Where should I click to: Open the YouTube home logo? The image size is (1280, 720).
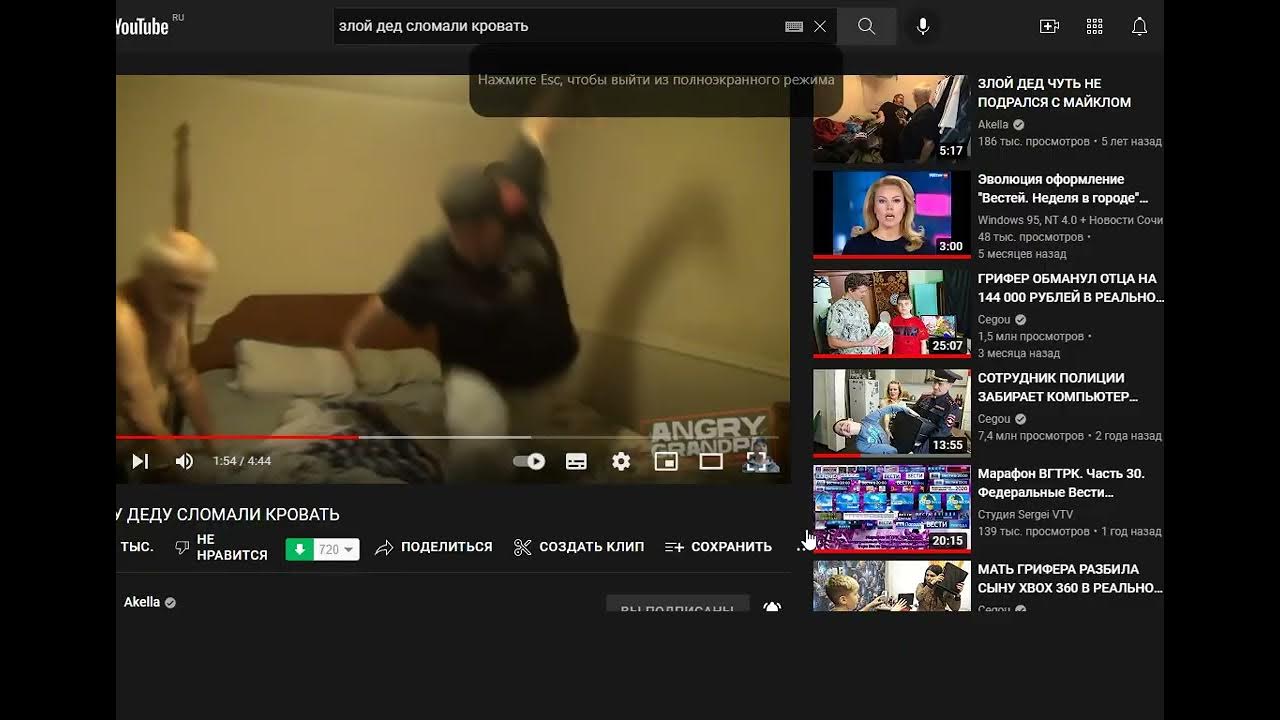pyautogui.click(x=143, y=26)
